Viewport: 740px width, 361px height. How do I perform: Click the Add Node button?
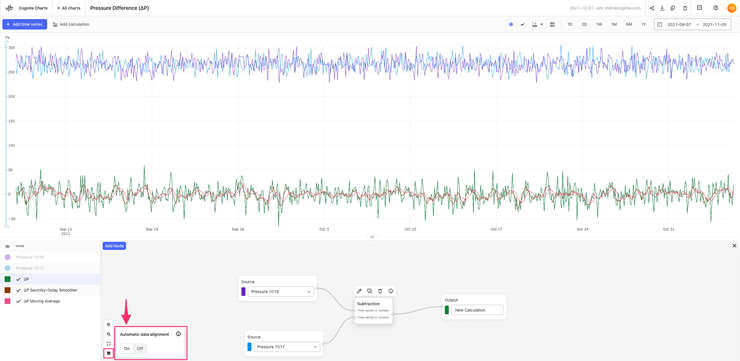point(114,246)
